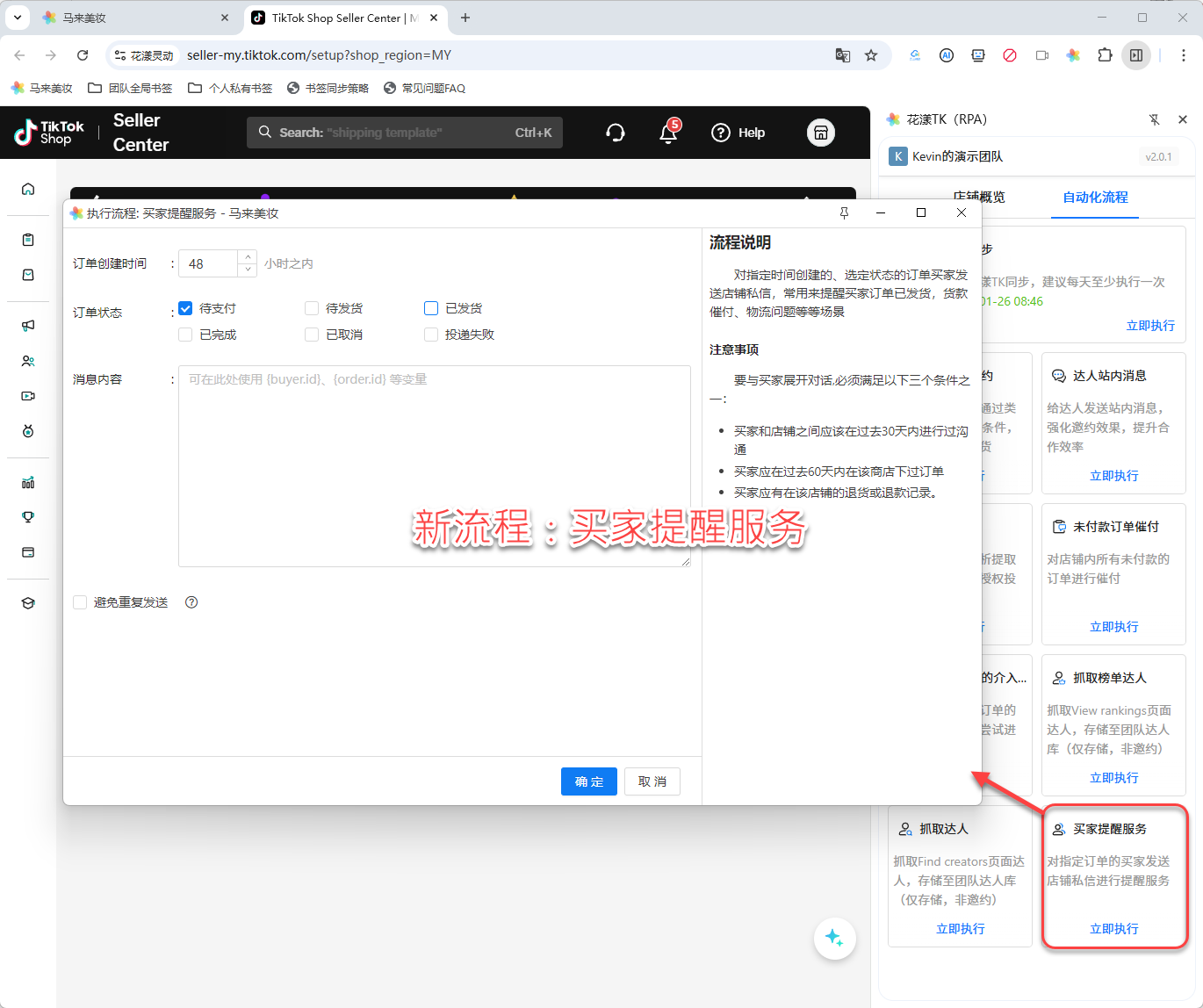Click the floating sparkle assistant button
Image resolution: width=1203 pixels, height=1008 pixels.
click(x=834, y=938)
